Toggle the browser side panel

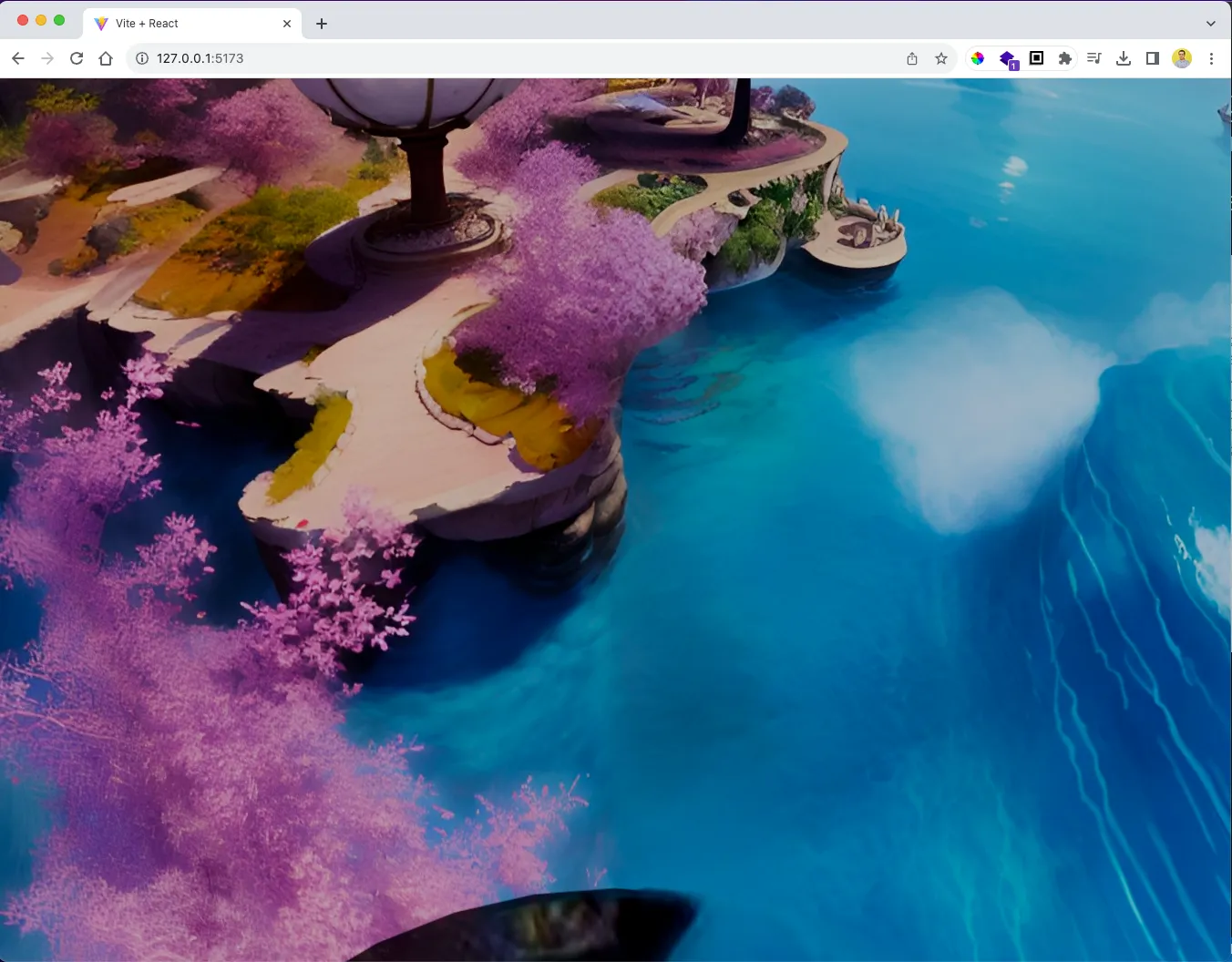pyautogui.click(x=1153, y=58)
